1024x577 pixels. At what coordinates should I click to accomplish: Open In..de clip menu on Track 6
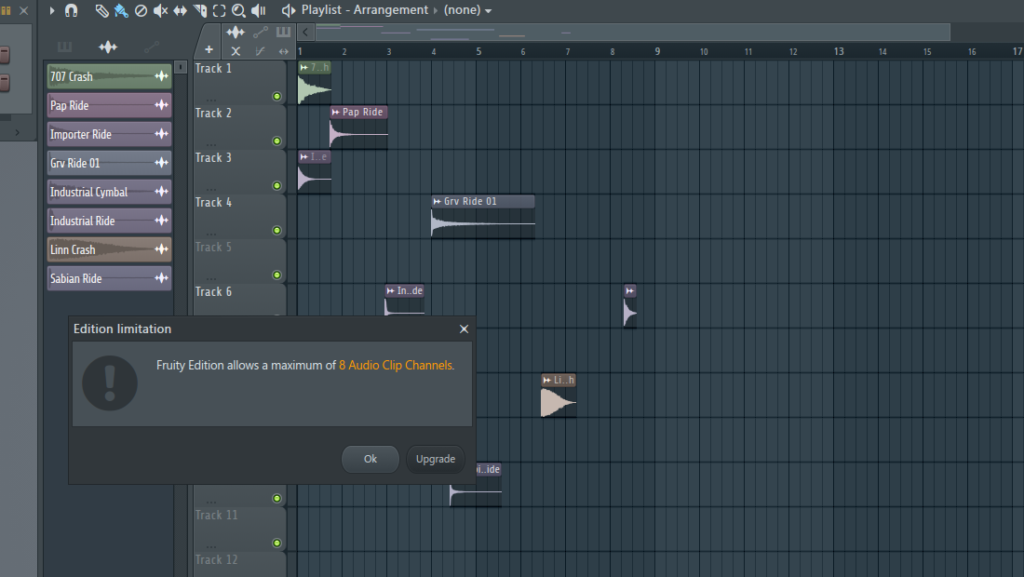390,291
